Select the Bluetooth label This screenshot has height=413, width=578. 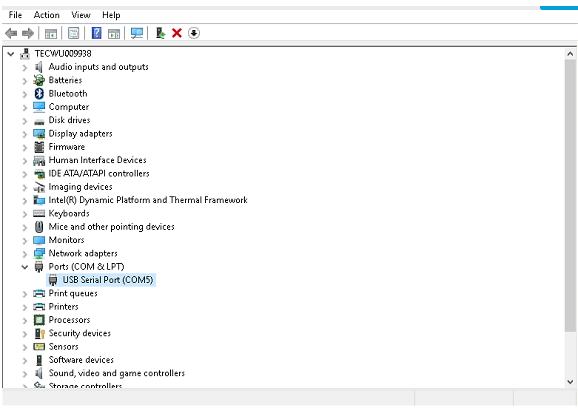[68, 94]
